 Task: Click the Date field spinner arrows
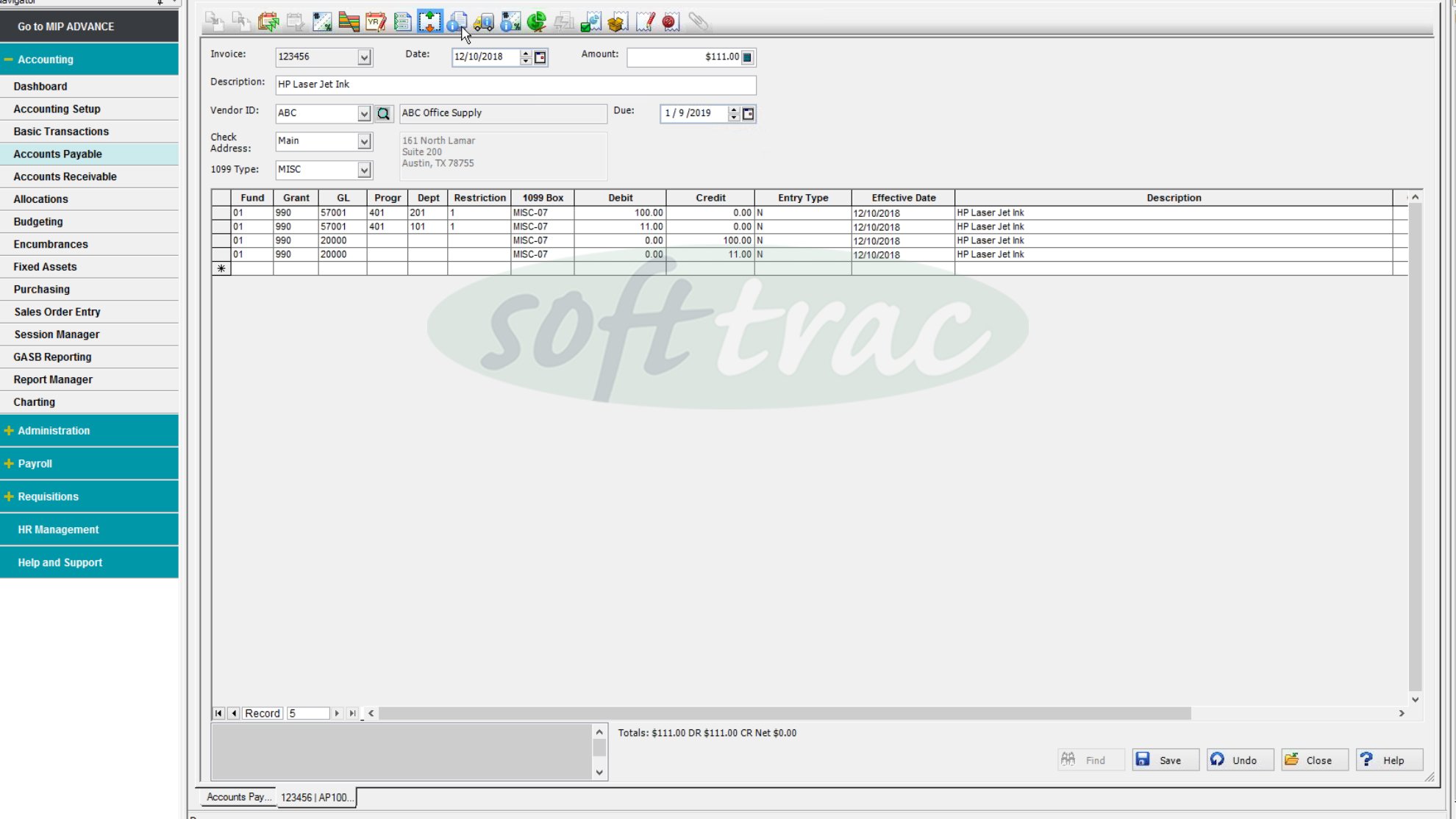coord(525,57)
